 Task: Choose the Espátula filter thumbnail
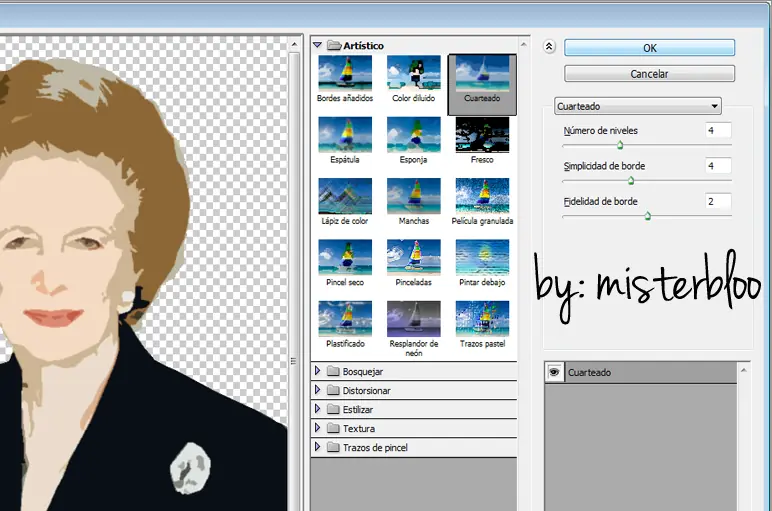345,134
